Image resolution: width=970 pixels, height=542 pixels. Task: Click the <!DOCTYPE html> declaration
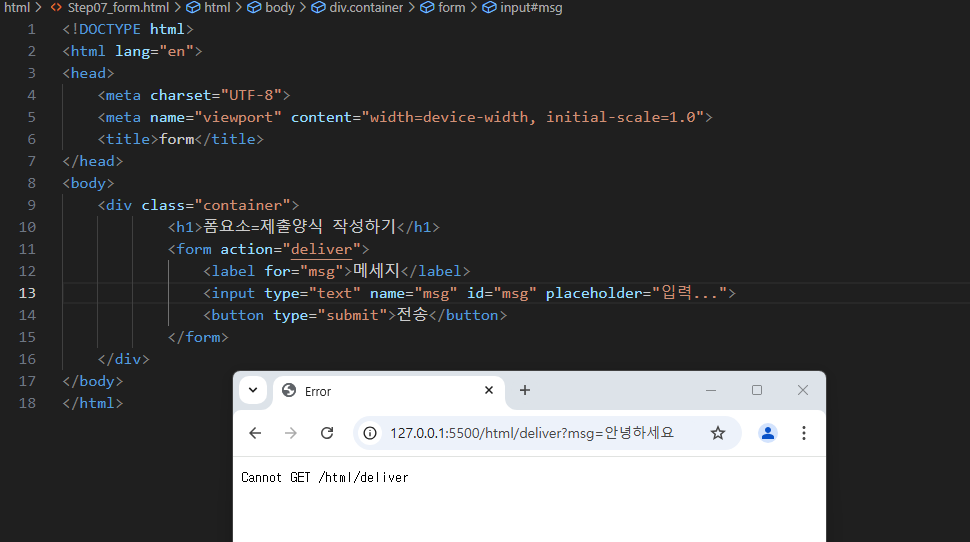(128, 29)
